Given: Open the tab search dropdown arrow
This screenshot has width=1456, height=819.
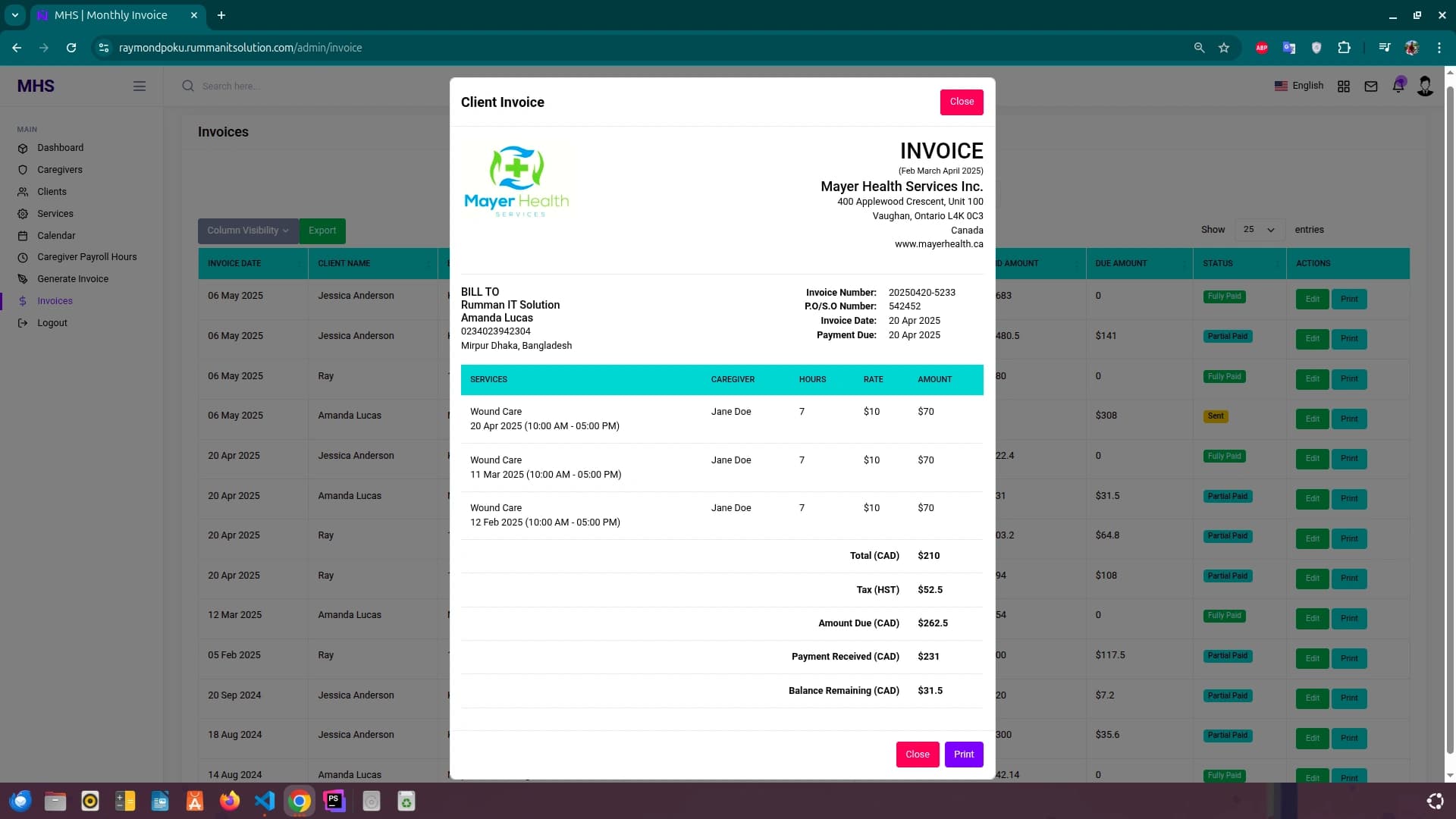Looking at the screenshot, I should click(14, 15).
